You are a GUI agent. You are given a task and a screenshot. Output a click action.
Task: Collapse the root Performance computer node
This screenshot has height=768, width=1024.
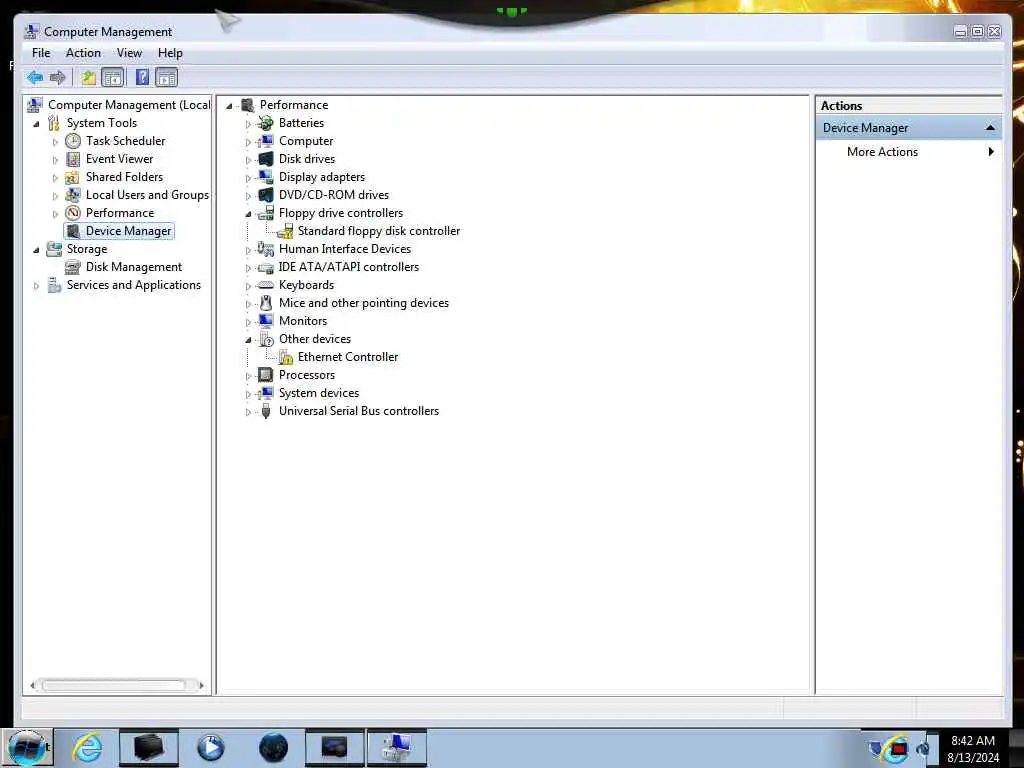point(229,106)
